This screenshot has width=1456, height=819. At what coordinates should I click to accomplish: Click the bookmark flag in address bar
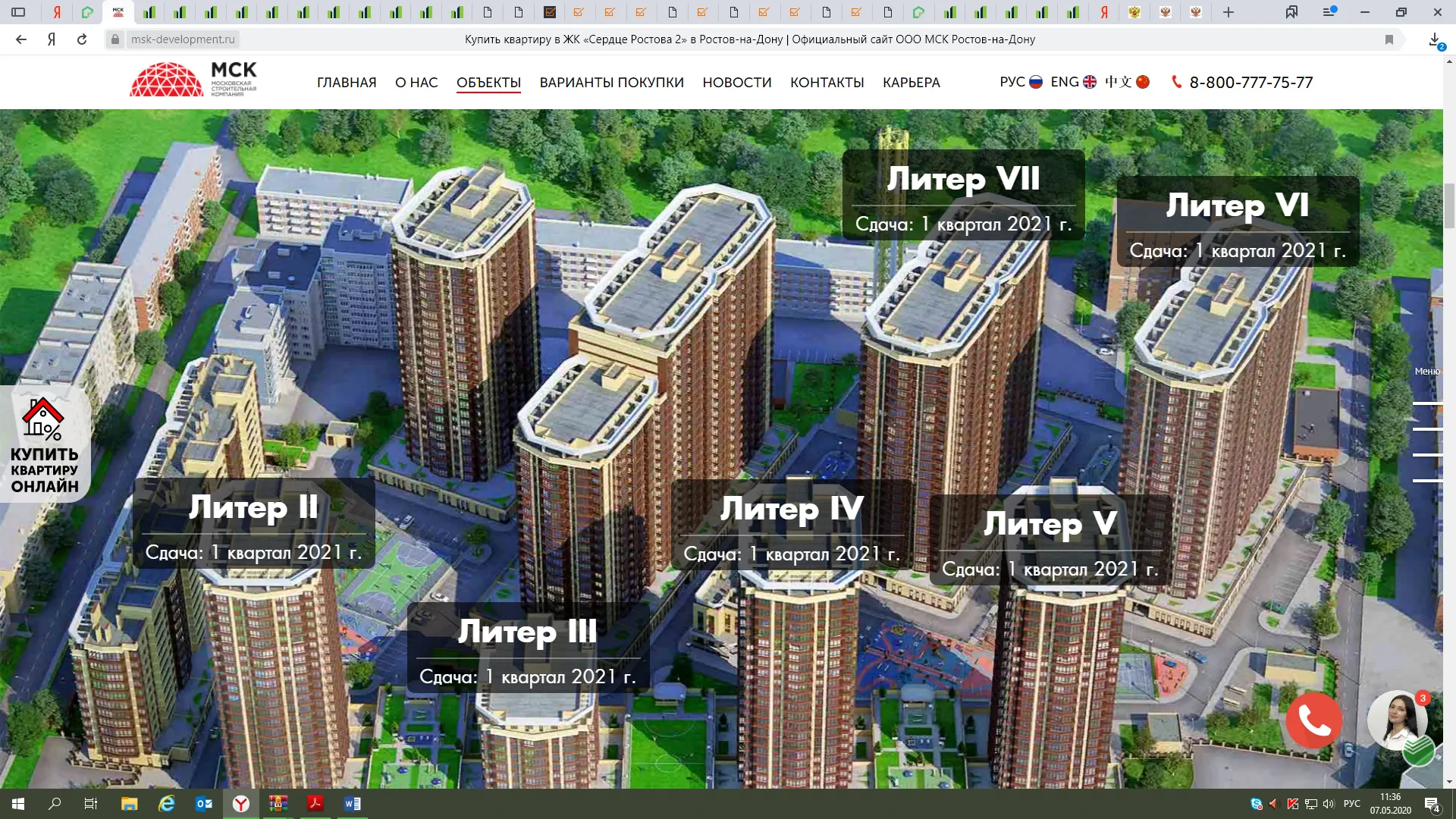point(1389,39)
